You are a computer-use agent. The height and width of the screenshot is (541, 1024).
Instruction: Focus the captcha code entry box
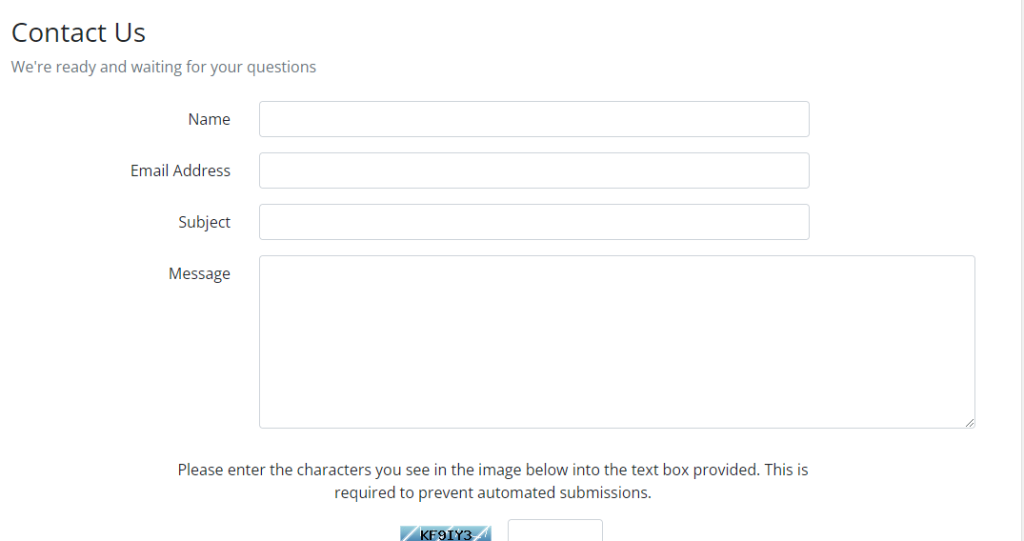pyautogui.click(x=555, y=531)
